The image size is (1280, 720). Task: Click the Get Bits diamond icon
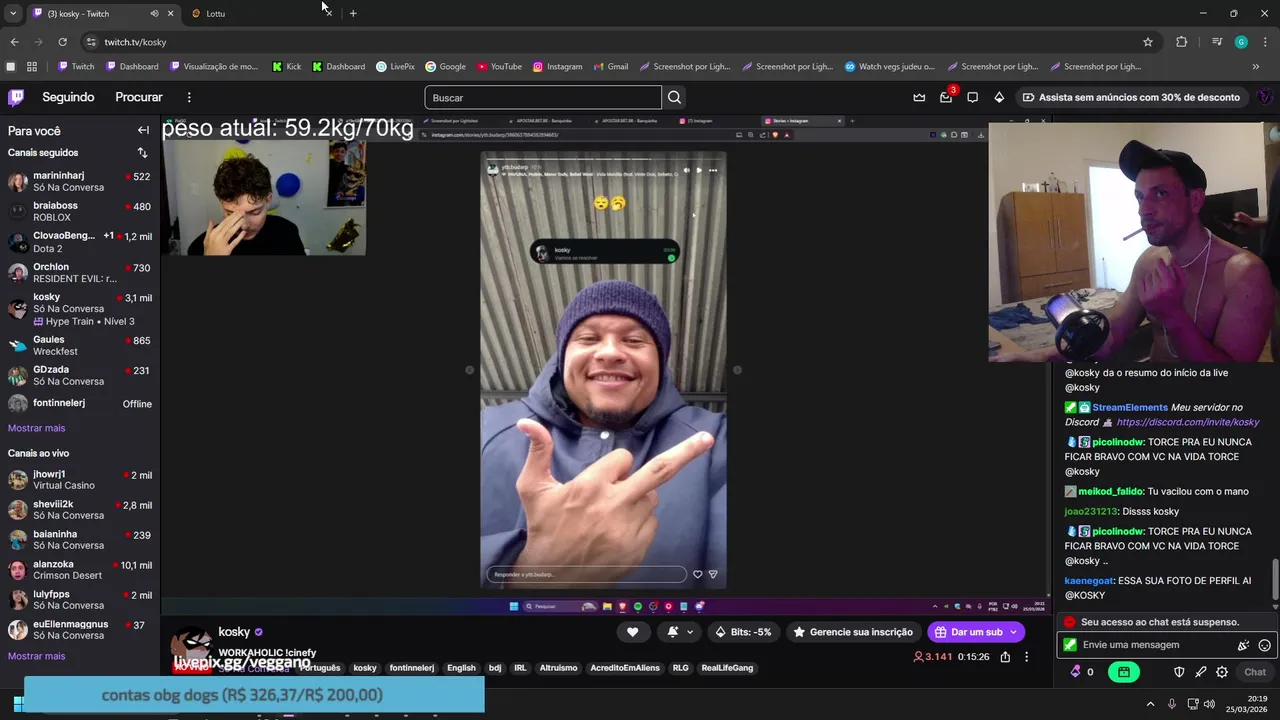tap(999, 97)
